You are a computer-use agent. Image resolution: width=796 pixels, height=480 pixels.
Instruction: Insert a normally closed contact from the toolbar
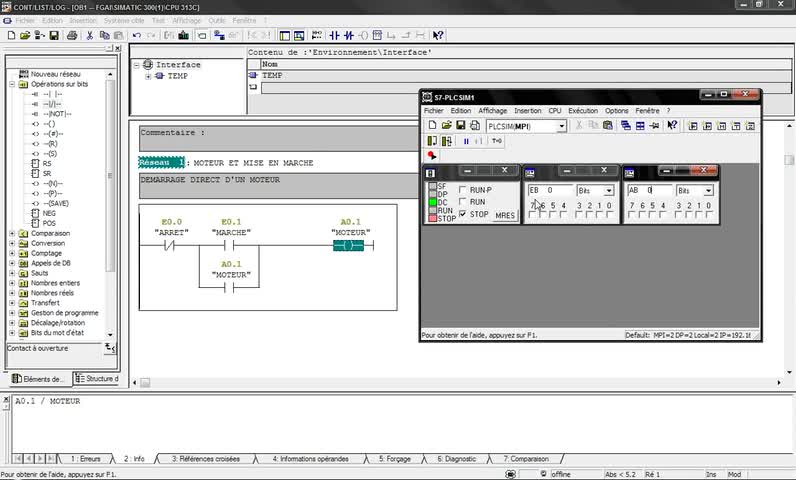[349, 35]
